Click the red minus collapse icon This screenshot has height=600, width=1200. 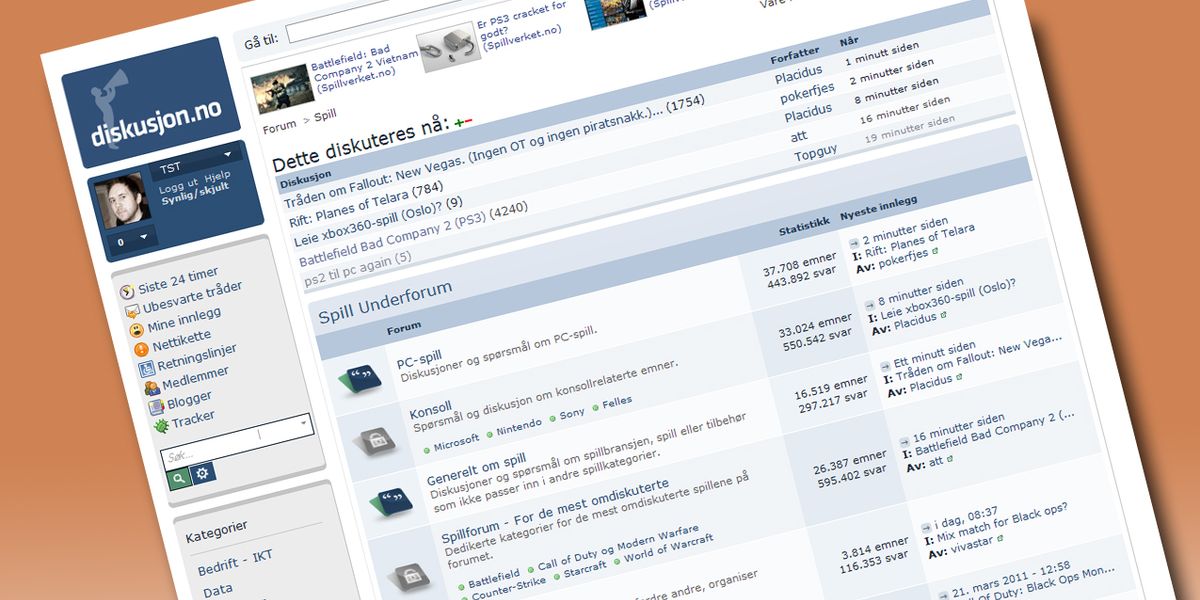tap(468, 121)
